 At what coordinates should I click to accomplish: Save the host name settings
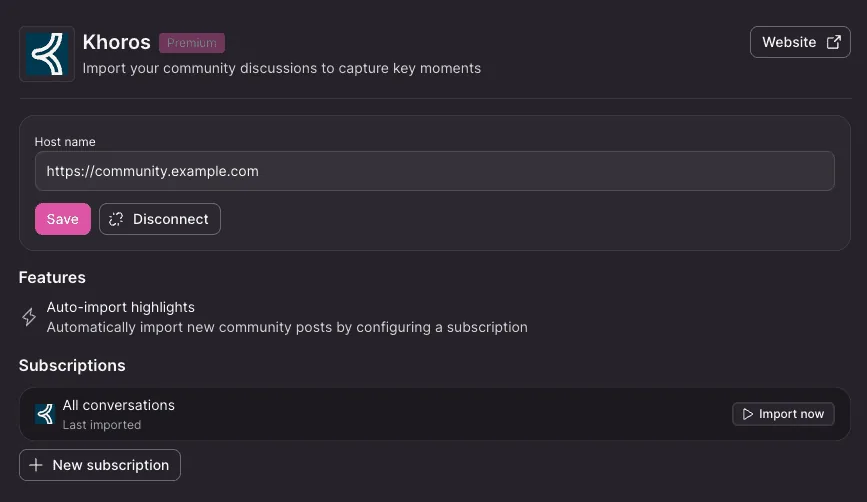point(62,219)
